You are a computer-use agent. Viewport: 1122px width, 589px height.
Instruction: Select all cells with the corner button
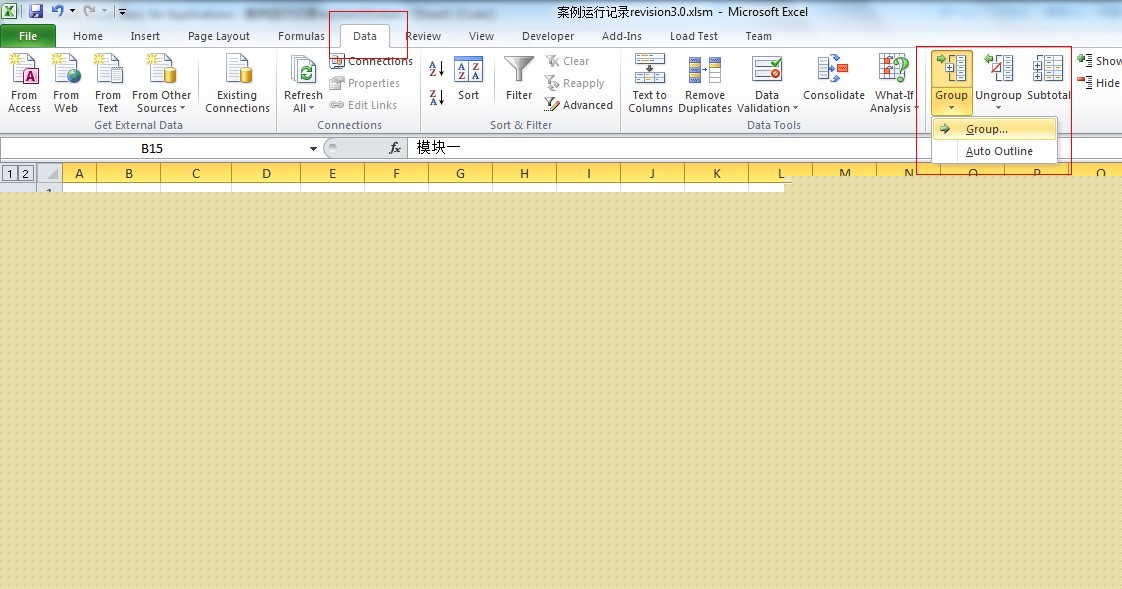50,174
